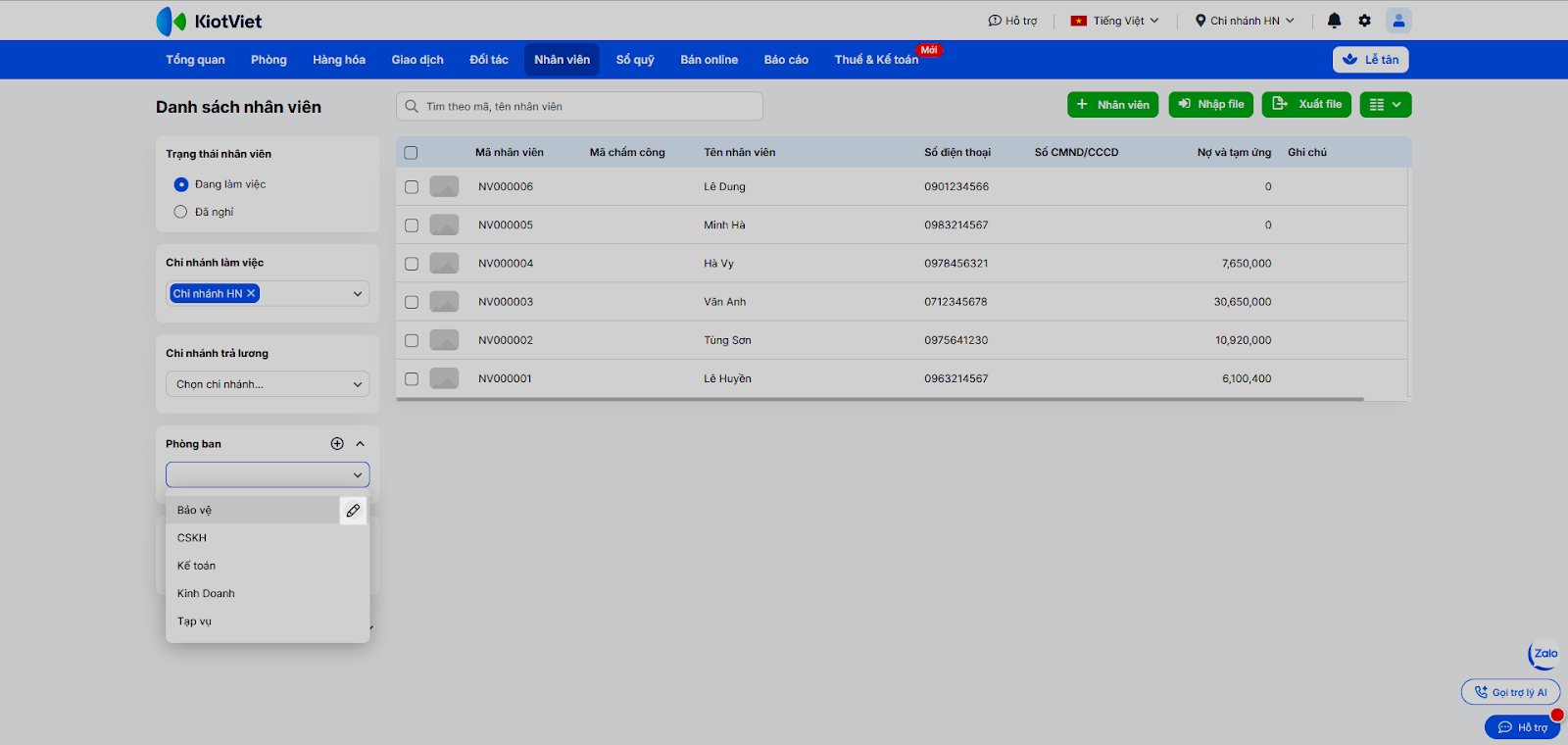Select the Đang làm việc status
The height and width of the screenshot is (745, 1568).
(x=180, y=184)
